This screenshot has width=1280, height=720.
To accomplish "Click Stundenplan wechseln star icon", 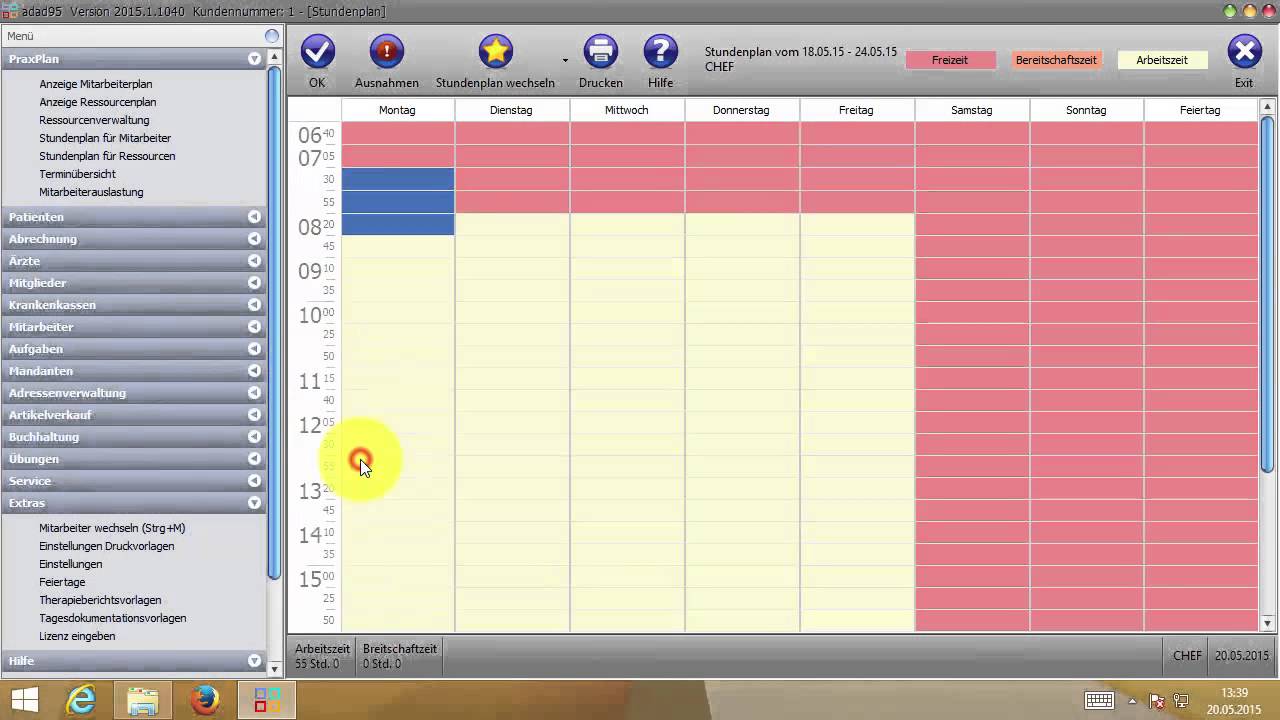I will pyautogui.click(x=495, y=51).
